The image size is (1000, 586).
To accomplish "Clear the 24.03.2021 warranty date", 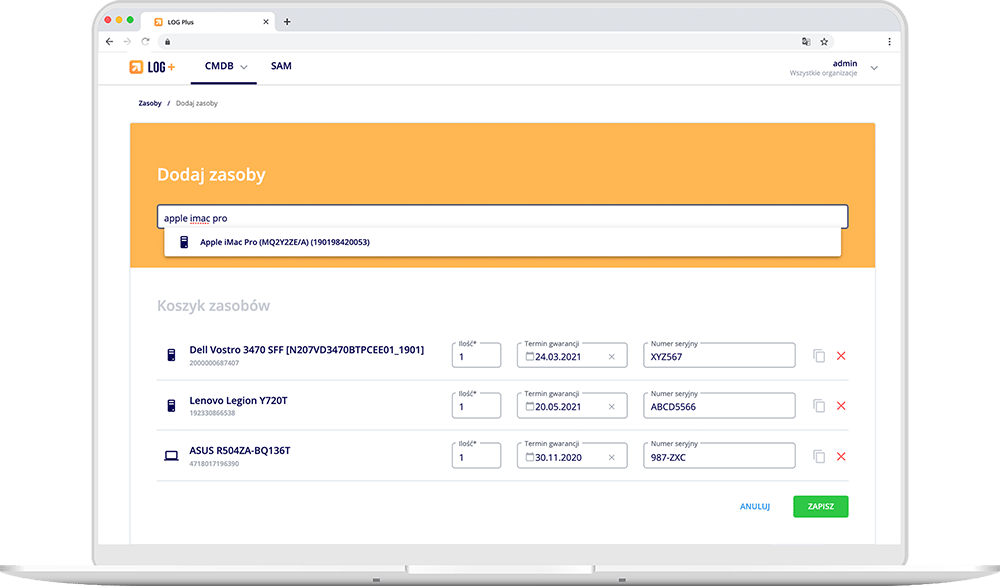I will (612, 357).
